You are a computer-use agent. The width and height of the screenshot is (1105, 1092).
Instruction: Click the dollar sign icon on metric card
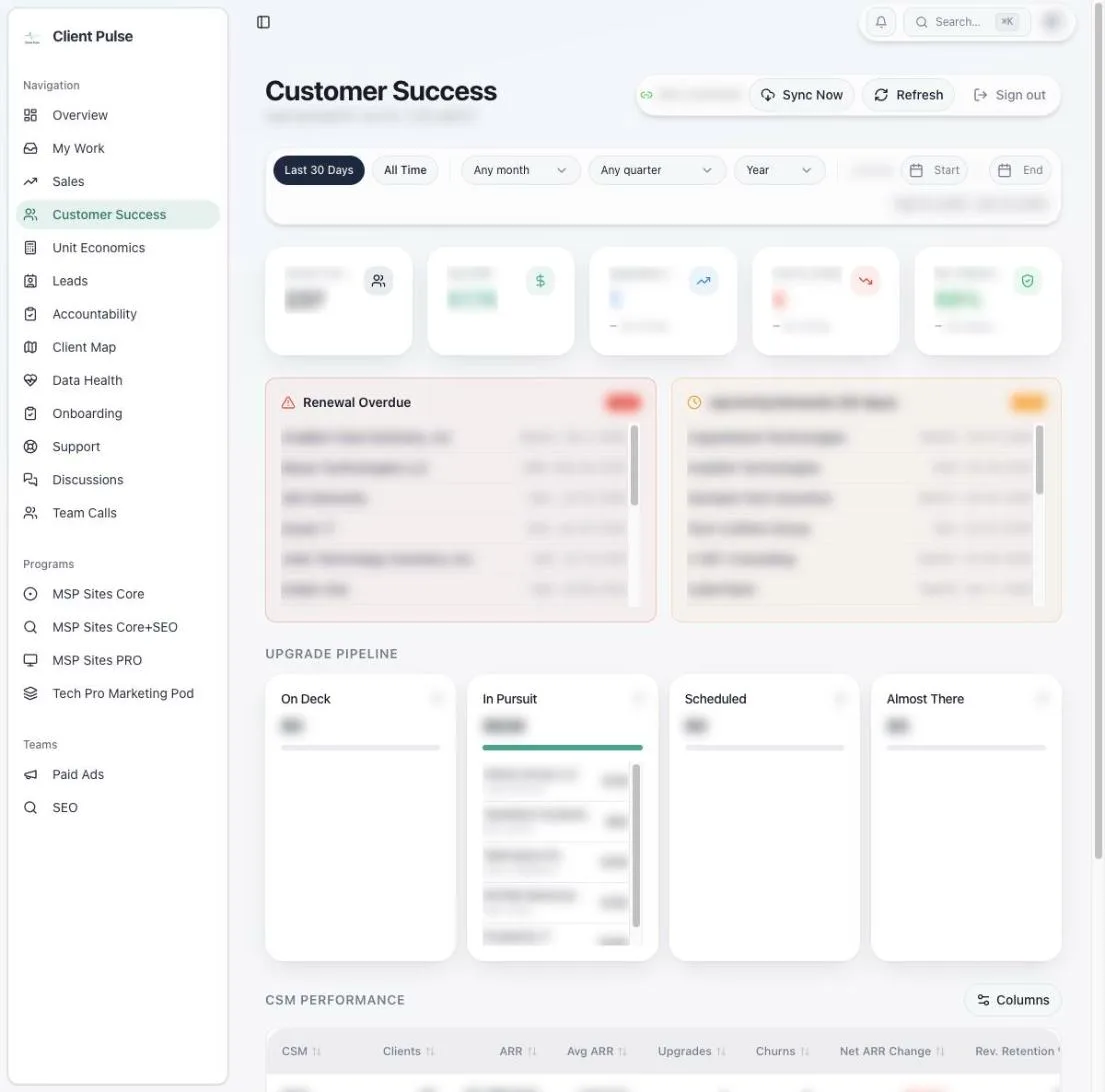pyautogui.click(x=541, y=280)
